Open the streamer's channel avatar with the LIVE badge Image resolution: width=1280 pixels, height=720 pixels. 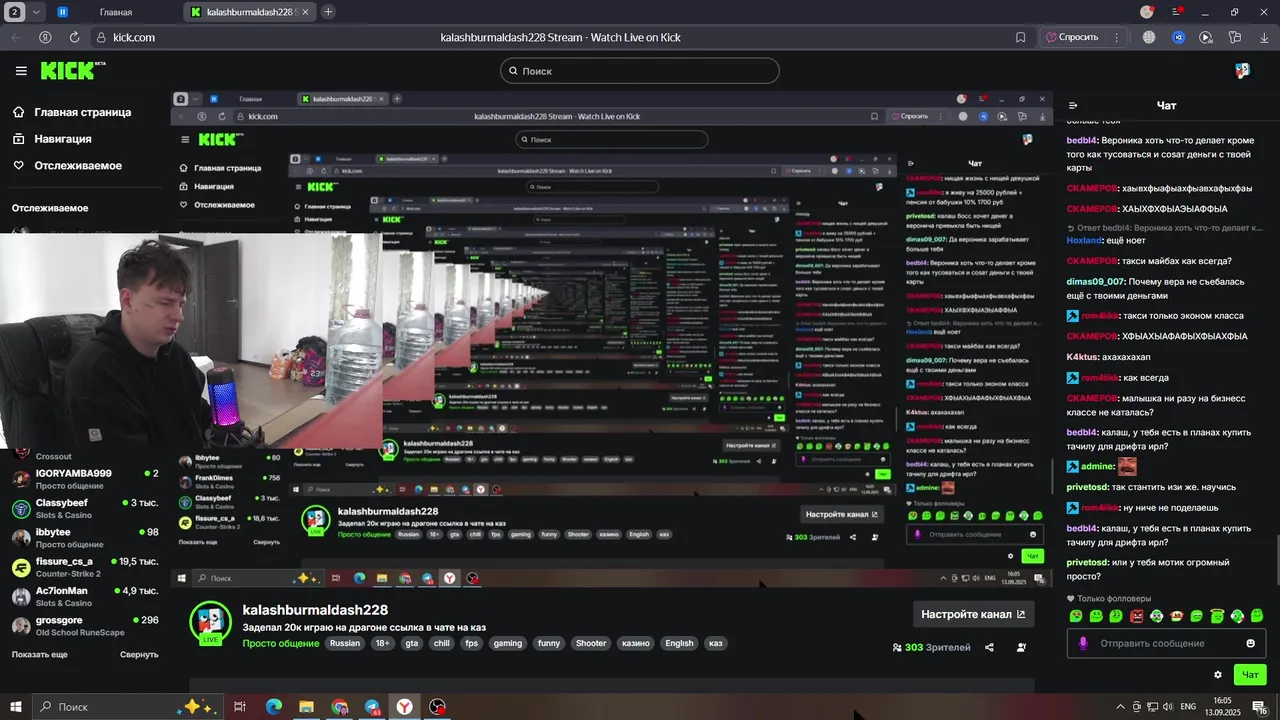pyautogui.click(x=210, y=622)
